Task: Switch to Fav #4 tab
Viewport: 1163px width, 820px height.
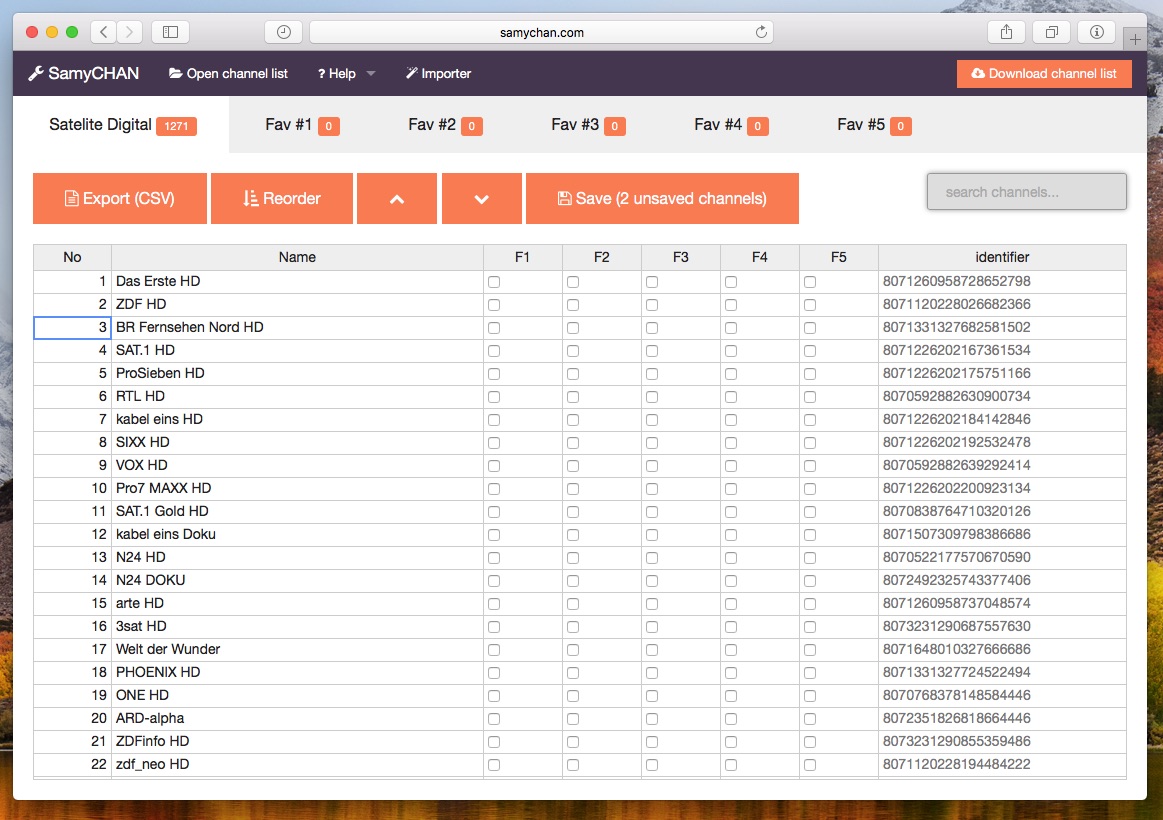Action: coord(731,125)
